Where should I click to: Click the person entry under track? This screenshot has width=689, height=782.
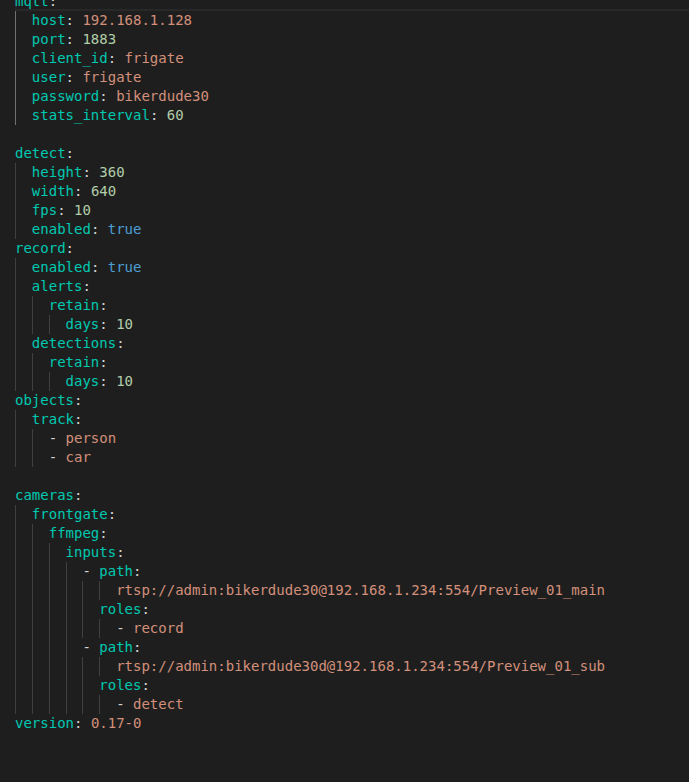click(91, 438)
